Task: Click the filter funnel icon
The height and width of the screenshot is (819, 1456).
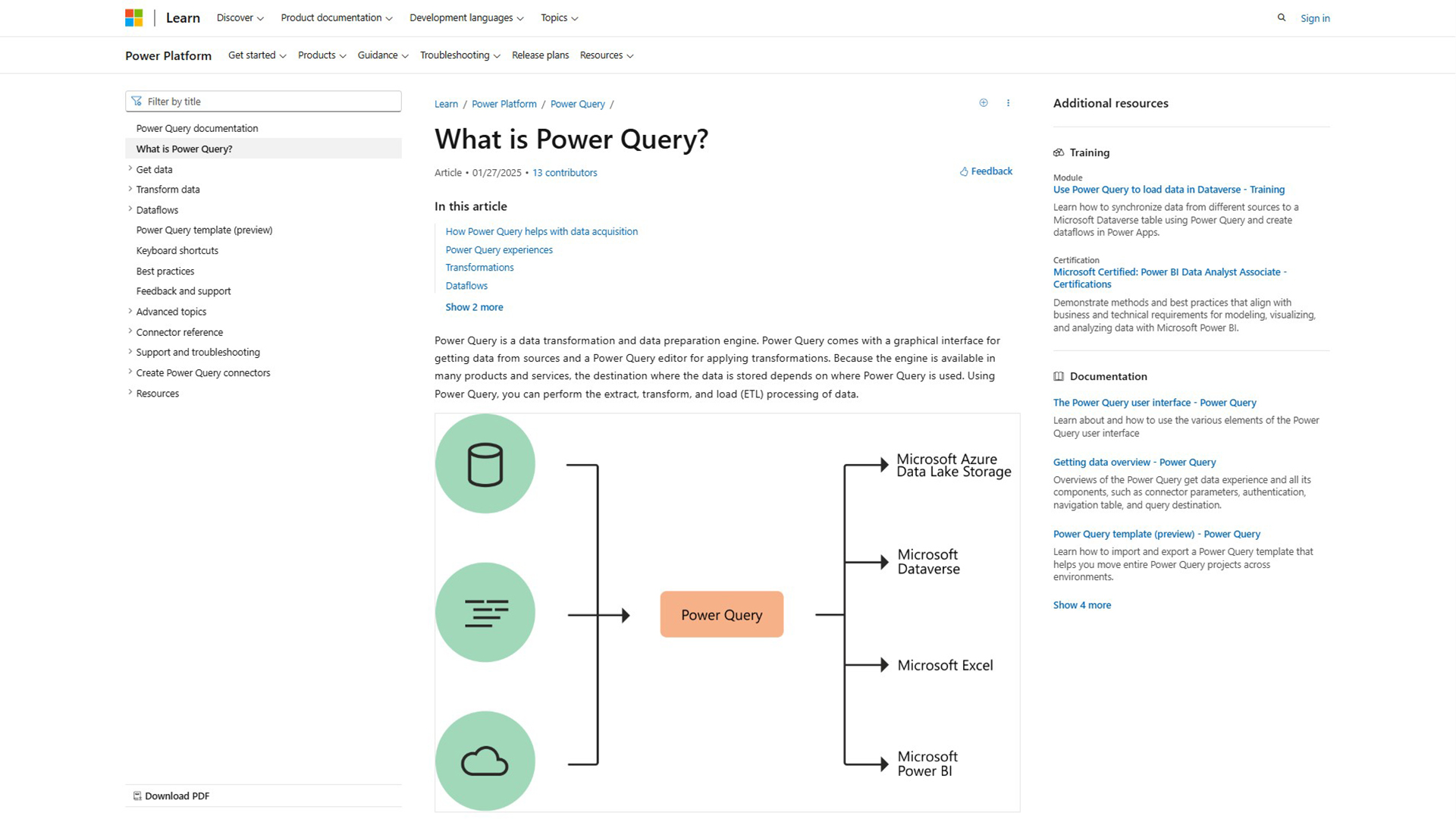Action: click(x=136, y=101)
